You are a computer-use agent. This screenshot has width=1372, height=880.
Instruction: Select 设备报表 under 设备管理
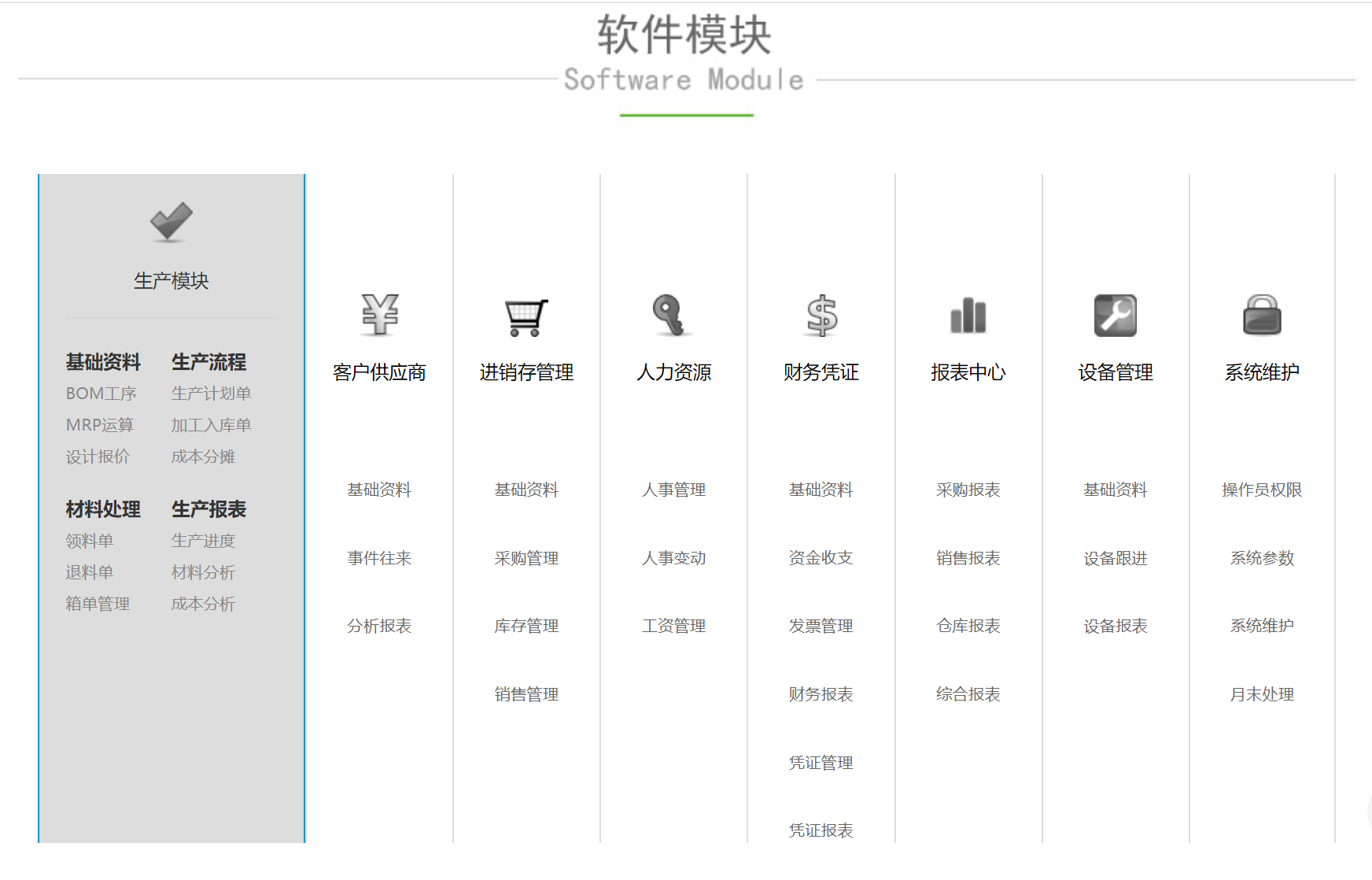pyautogui.click(x=1116, y=626)
